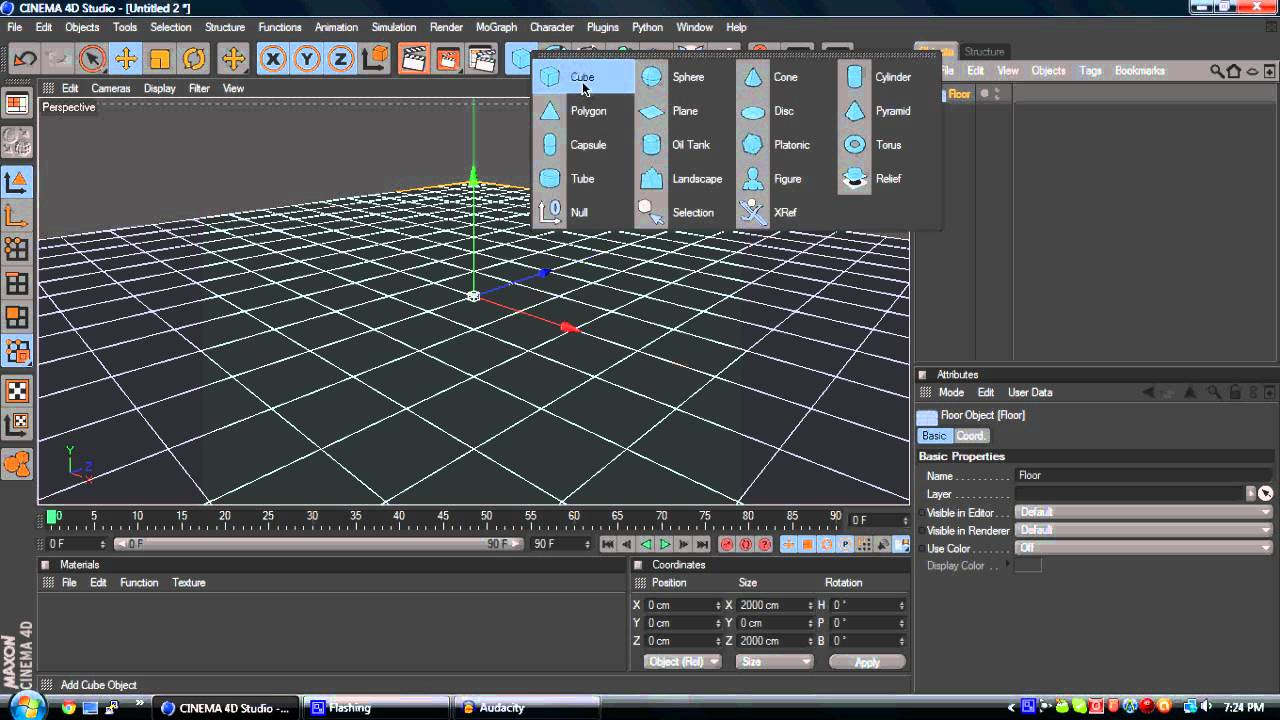1280x720 pixels.
Task: Toggle the Z axis lock
Action: 341,59
